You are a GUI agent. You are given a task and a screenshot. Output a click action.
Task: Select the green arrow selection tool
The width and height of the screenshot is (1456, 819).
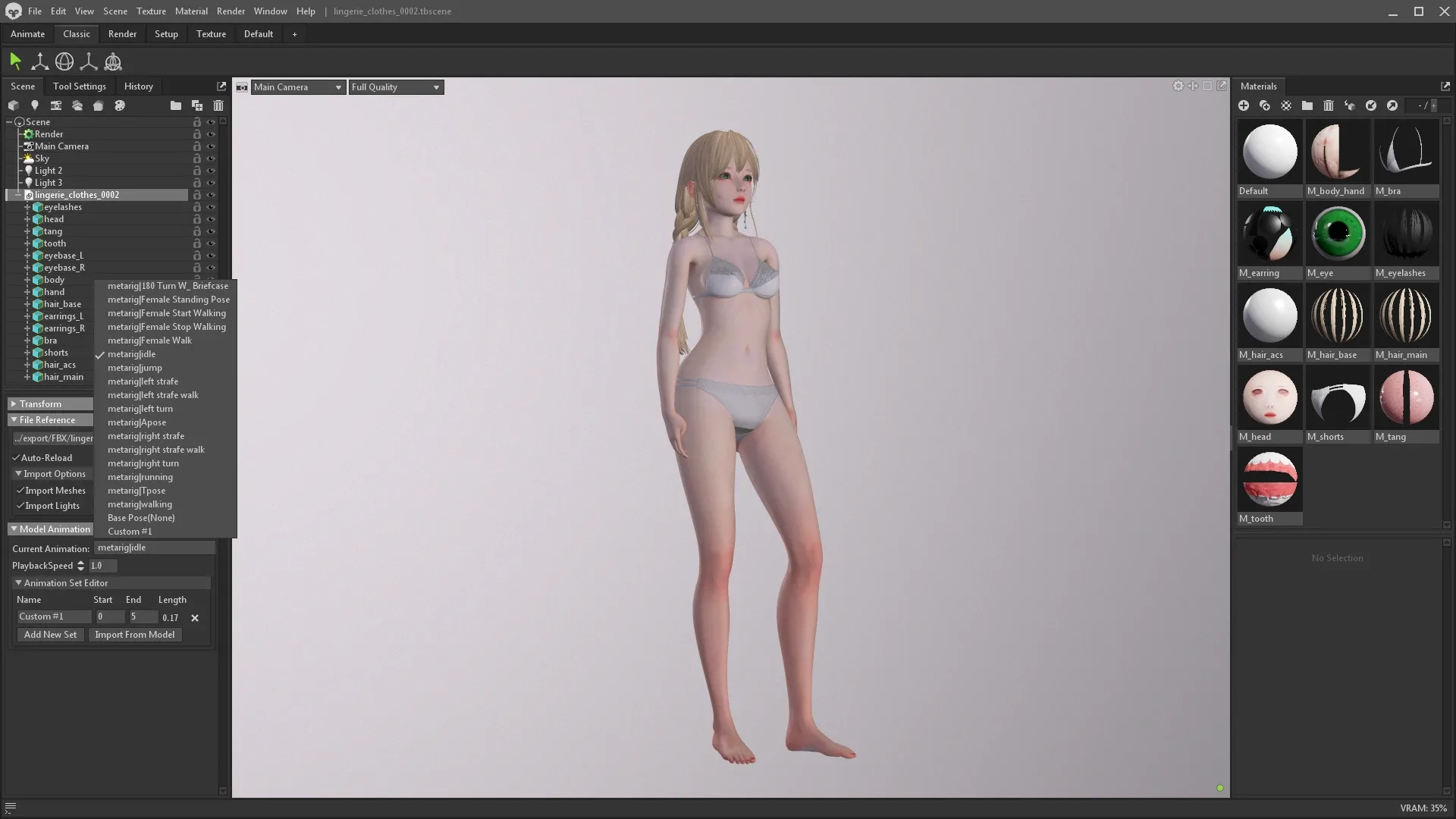click(x=15, y=61)
